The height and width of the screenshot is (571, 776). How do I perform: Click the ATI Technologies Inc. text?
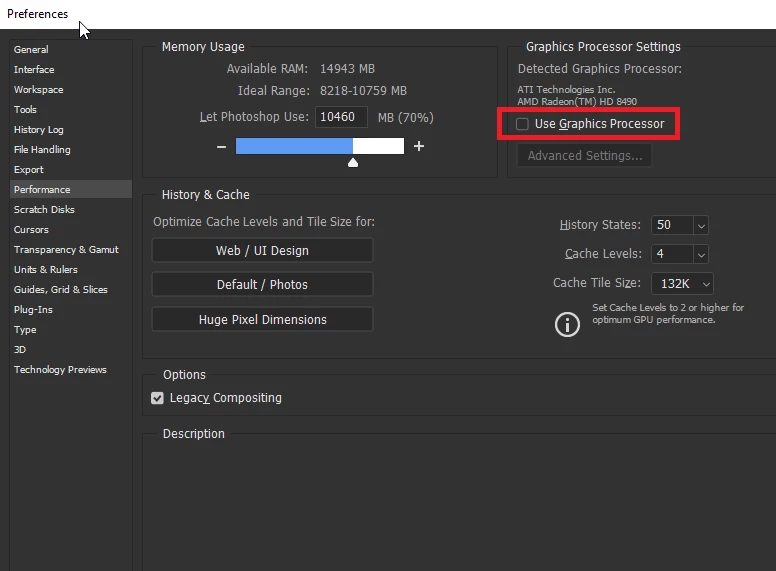pos(566,90)
